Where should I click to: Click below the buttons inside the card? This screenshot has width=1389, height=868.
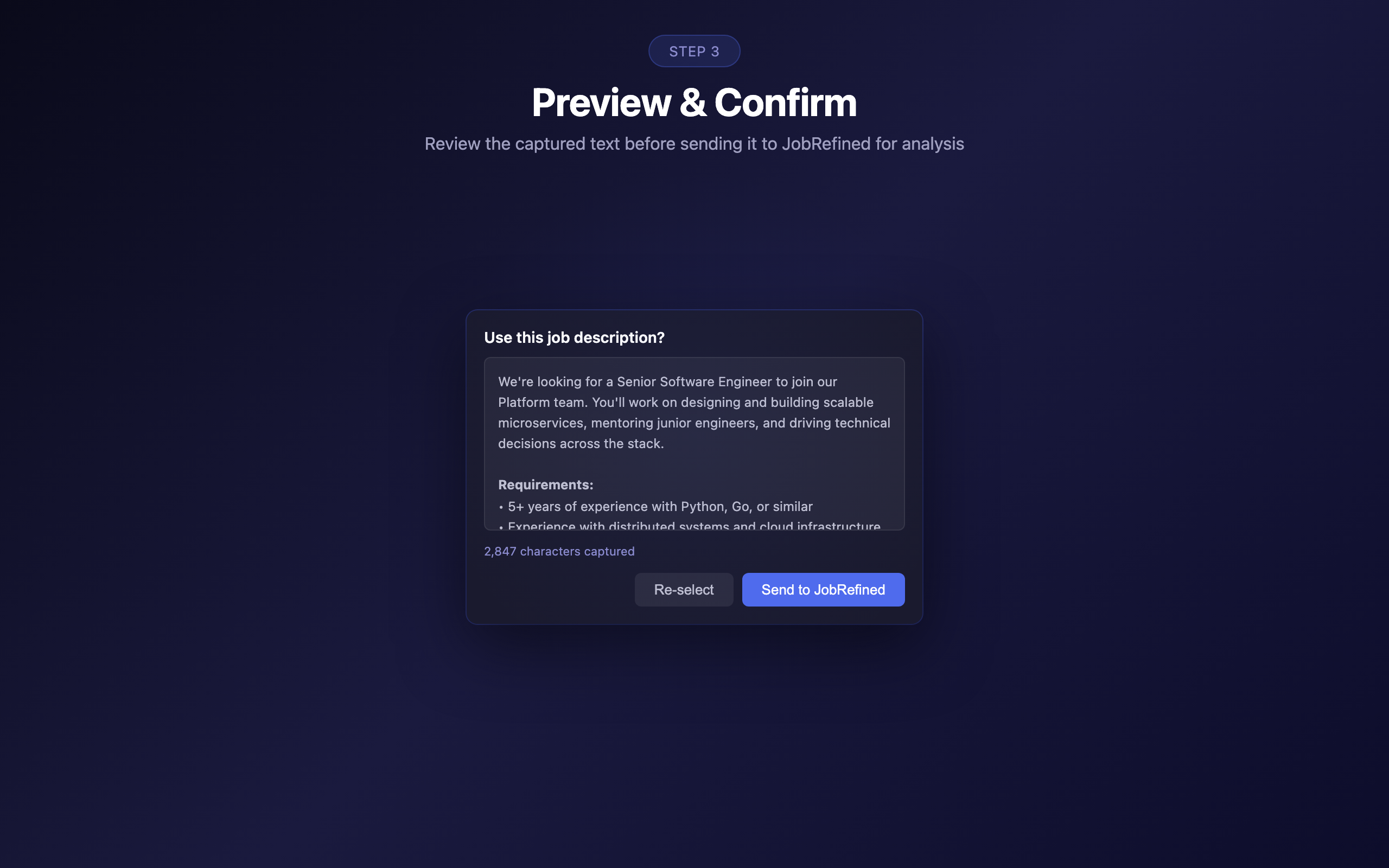click(x=694, y=614)
